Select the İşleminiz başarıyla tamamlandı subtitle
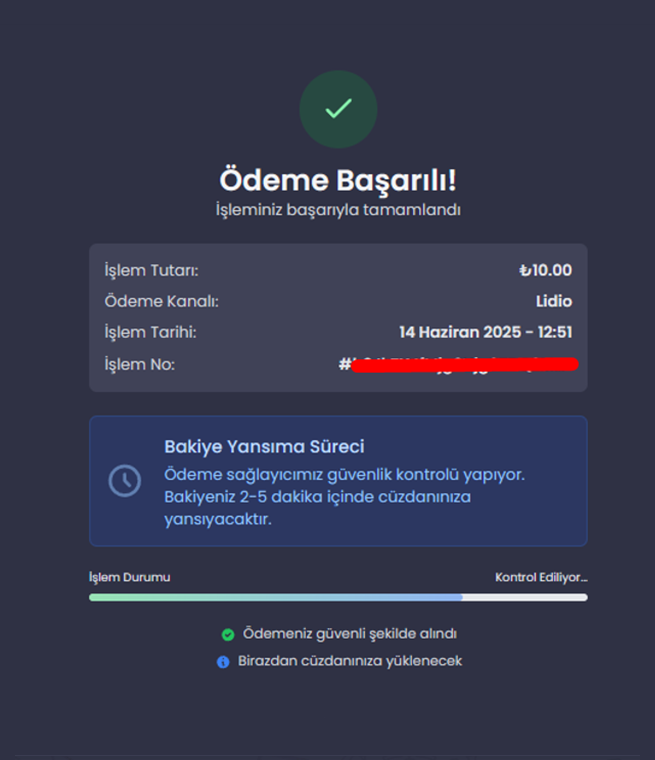 [338, 210]
